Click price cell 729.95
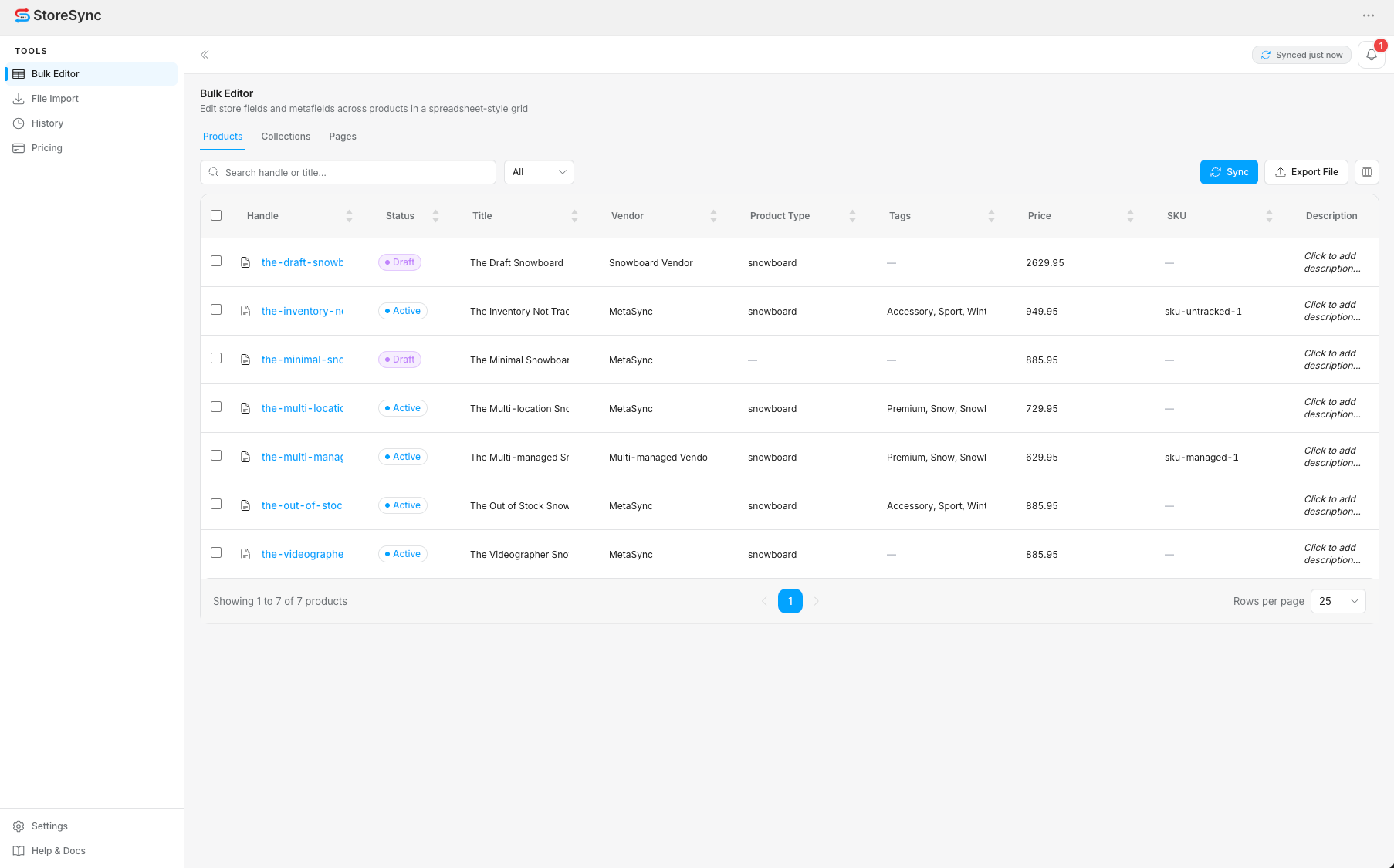 point(1042,409)
